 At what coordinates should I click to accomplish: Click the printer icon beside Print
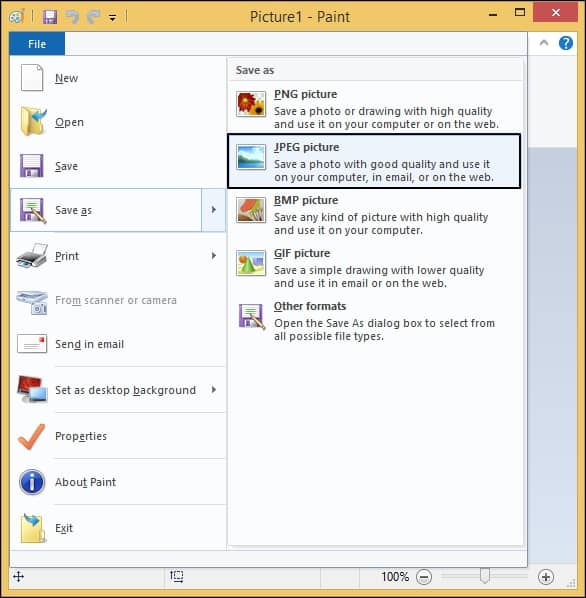pos(32,256)
